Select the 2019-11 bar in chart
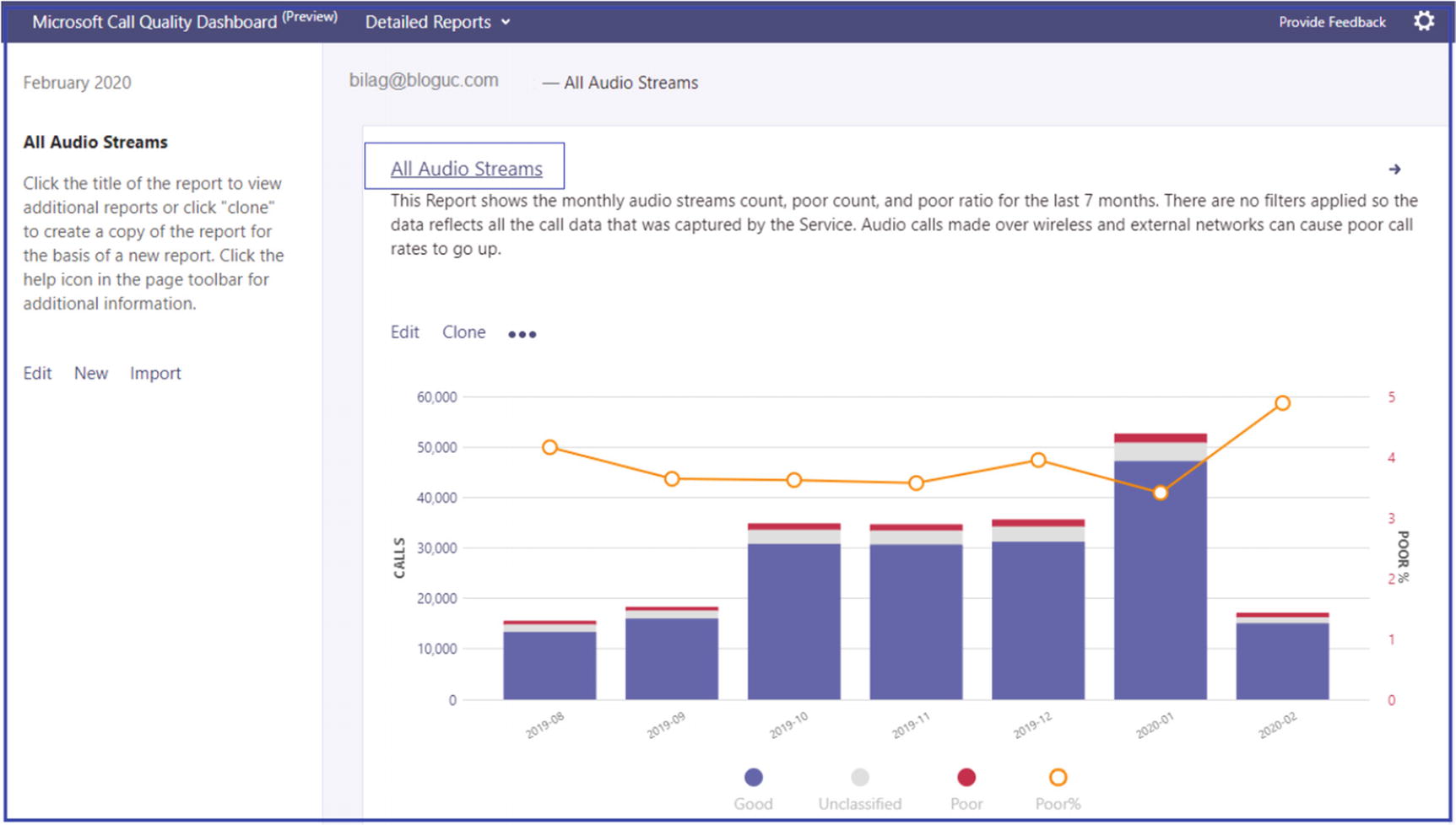Screen dimensions: 1456x825 (x=916, y=612)
